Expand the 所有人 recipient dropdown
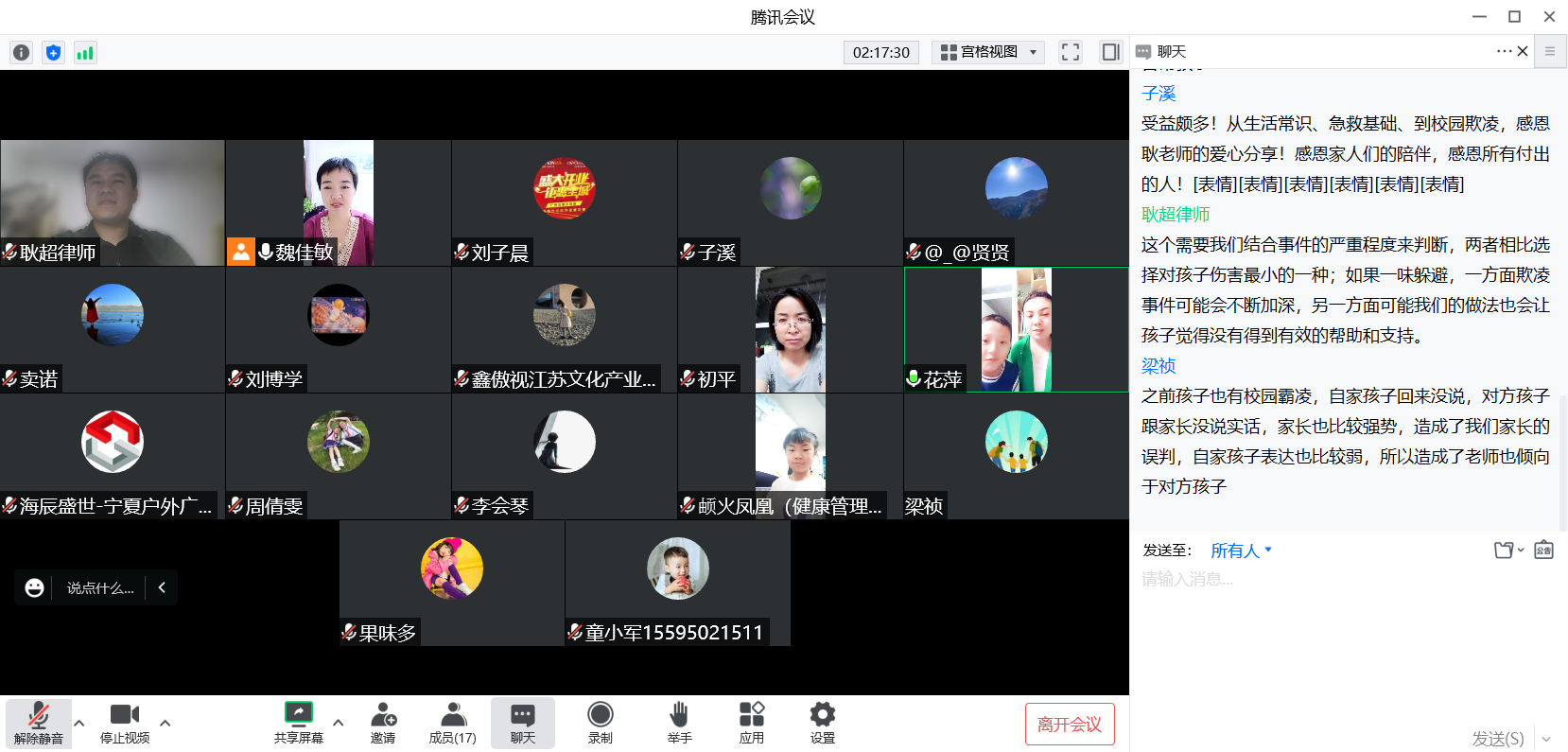The image size is (1568, 752). pos(1241,551)
